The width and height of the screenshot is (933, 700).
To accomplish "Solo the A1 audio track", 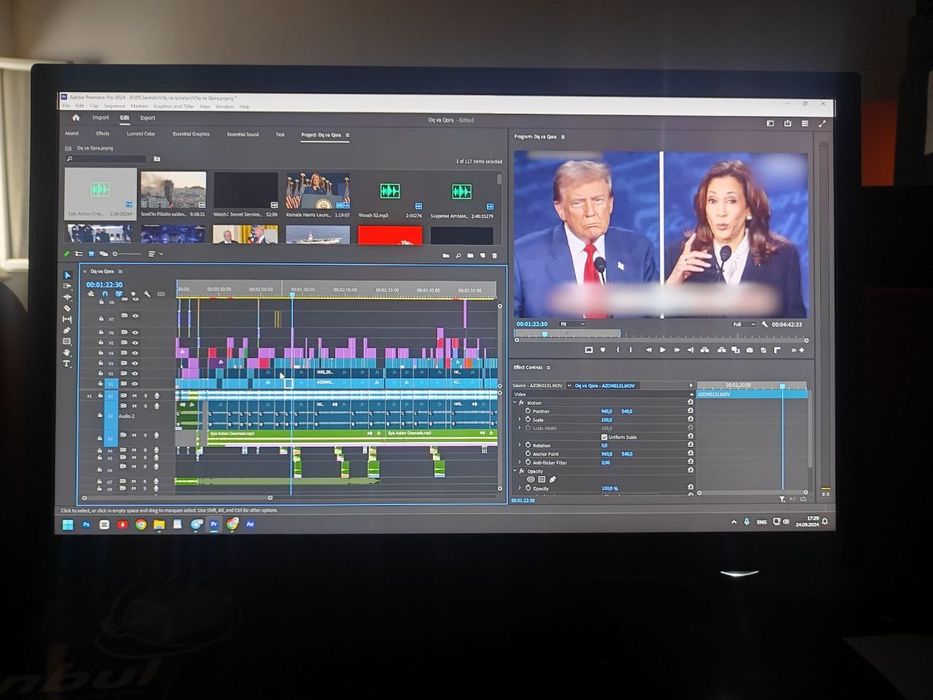I will click(x=145, y=395).
